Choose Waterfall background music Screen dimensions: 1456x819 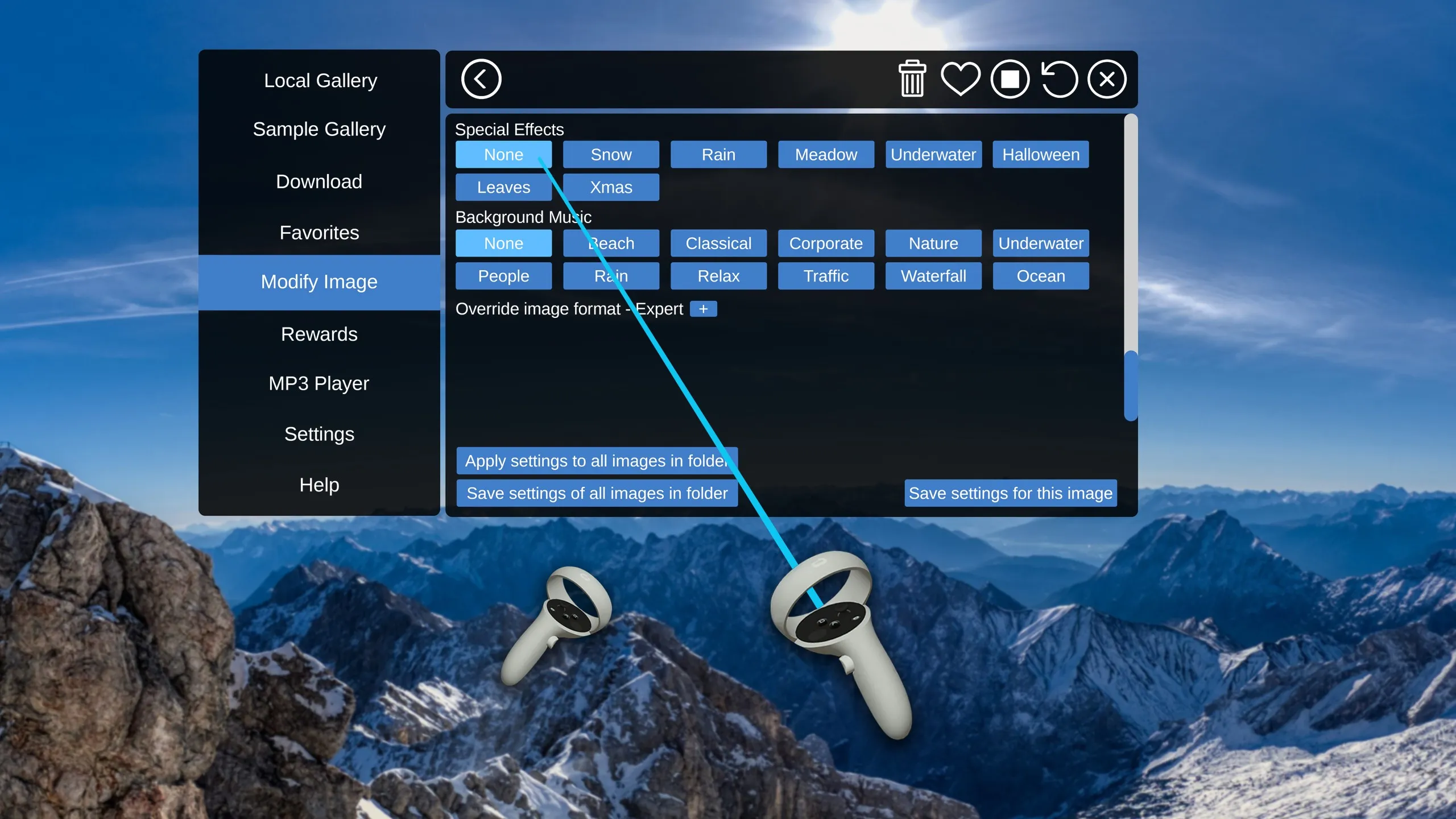pyautogui.click(x=933, y=276)
